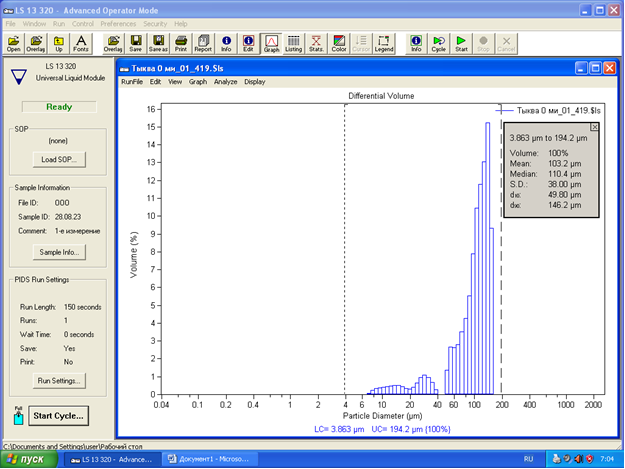Toggle the Legend toolbar button
Image resolution: width=625 pixels, height=469 pixels.
tap(384, 41)
